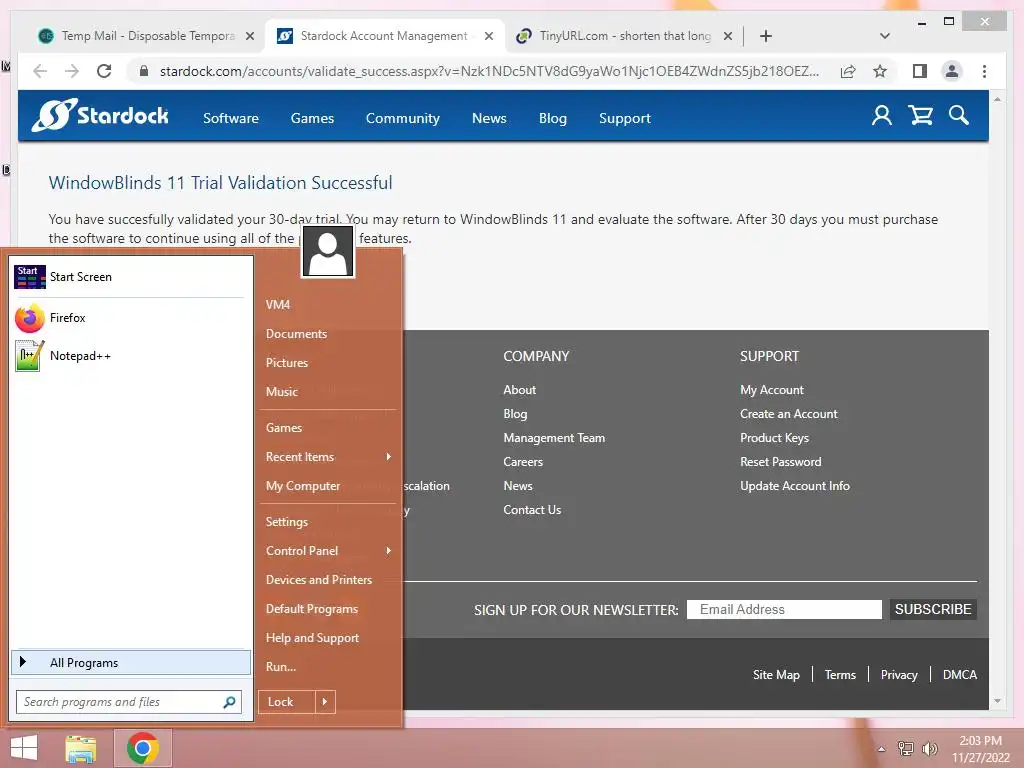Image resolution: width=1024 pixels, height=768 pixels.
Task: Close the Temp Mail tab
Action: [x=249, y=36]
